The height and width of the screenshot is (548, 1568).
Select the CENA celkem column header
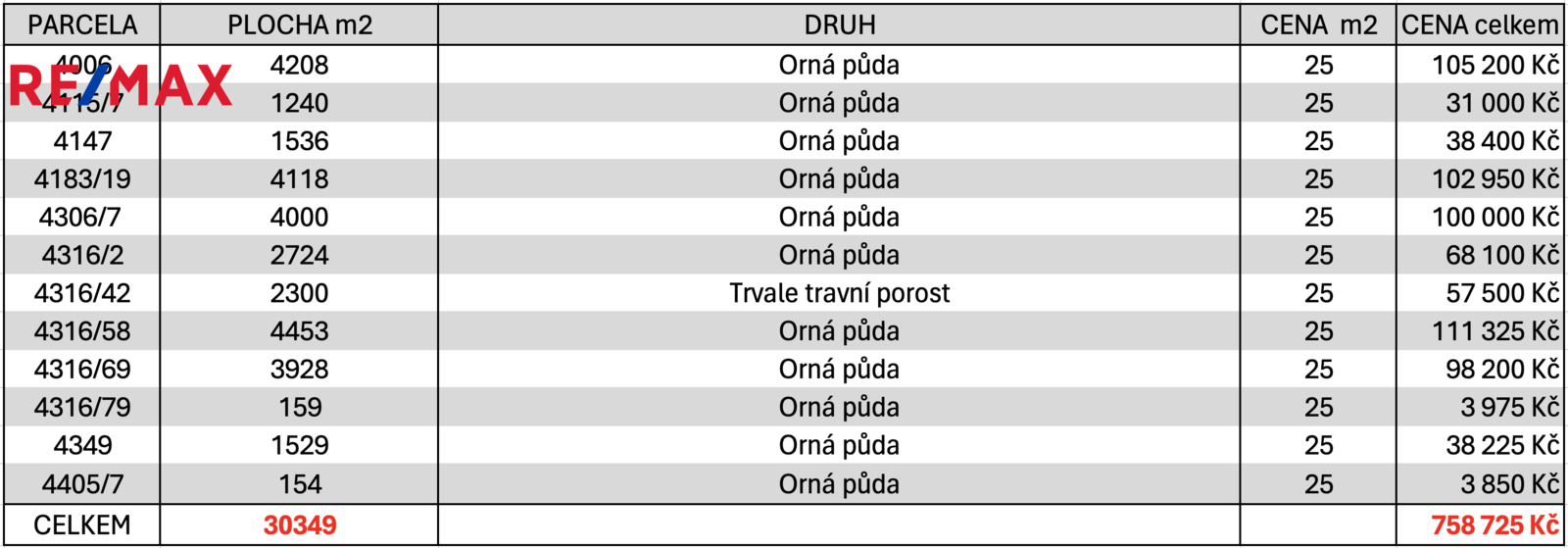[x=1480, y=25]
